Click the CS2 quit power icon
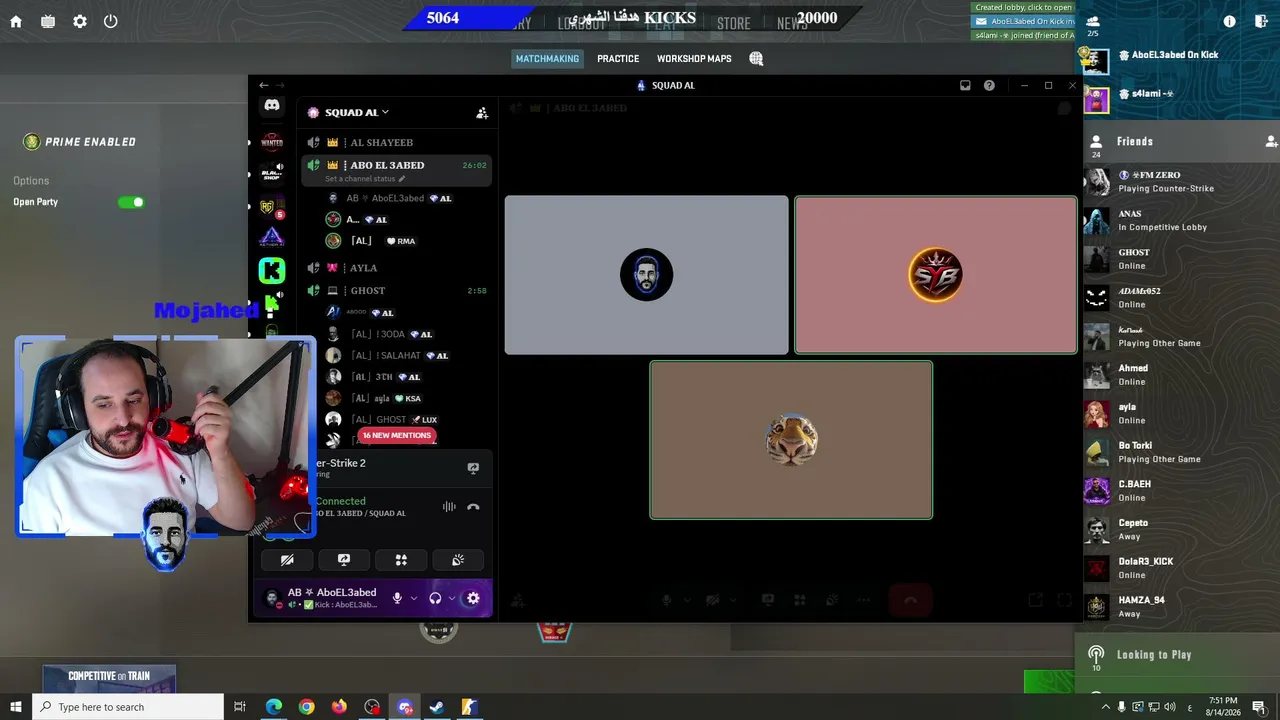This screenshot has height=720, width=1280. pyautogui.click(x=111, y=21)
